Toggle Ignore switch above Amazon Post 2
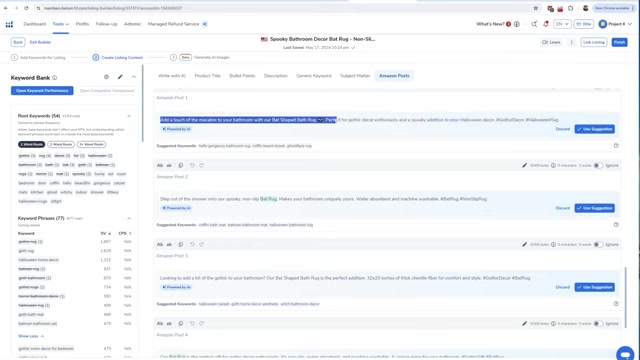This screenshot has height=360, width=640. pos(598,165)
